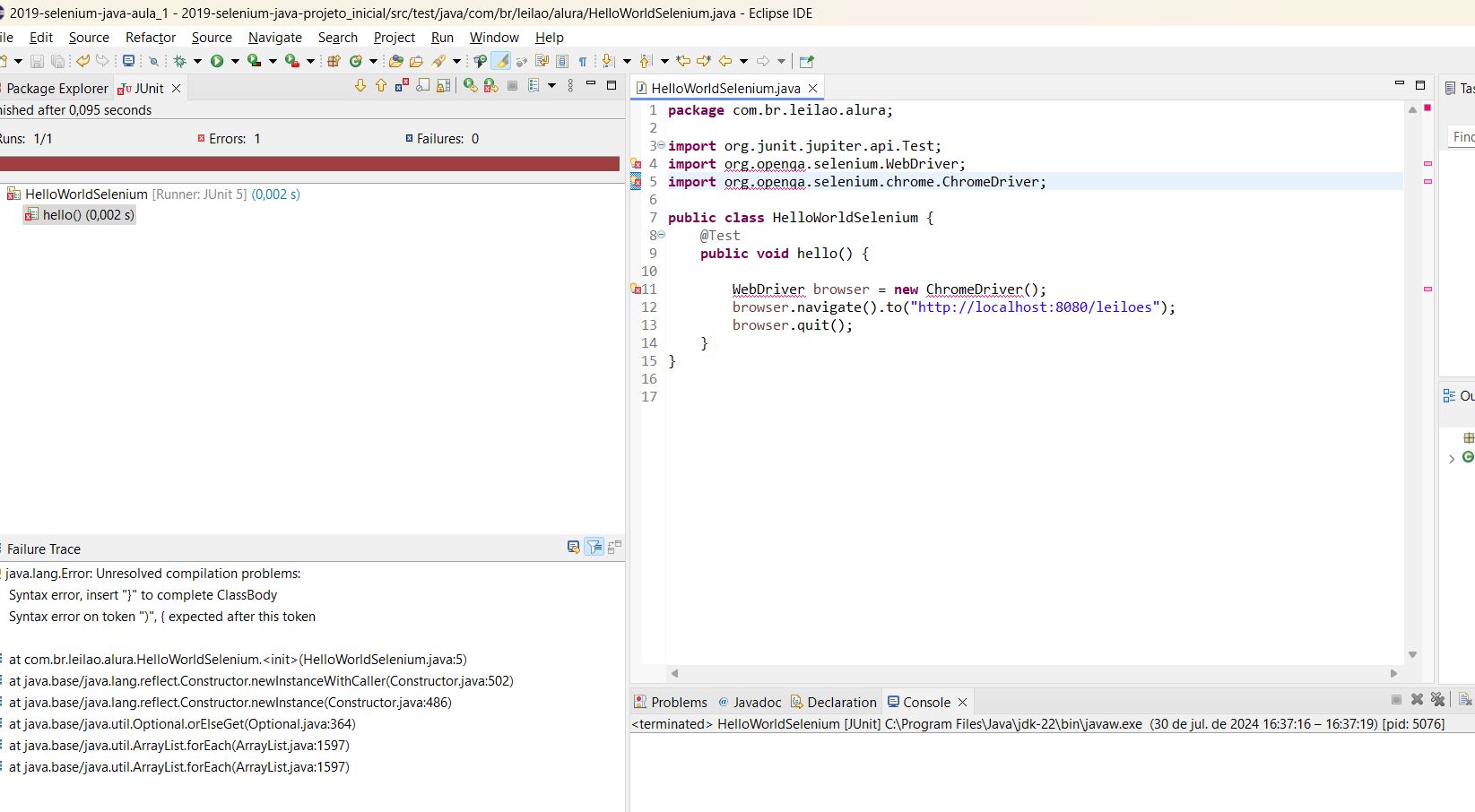The height and width of the screenshot is (812, 1475).
Task: Switch to the Declaration tab
Action: 833,702
